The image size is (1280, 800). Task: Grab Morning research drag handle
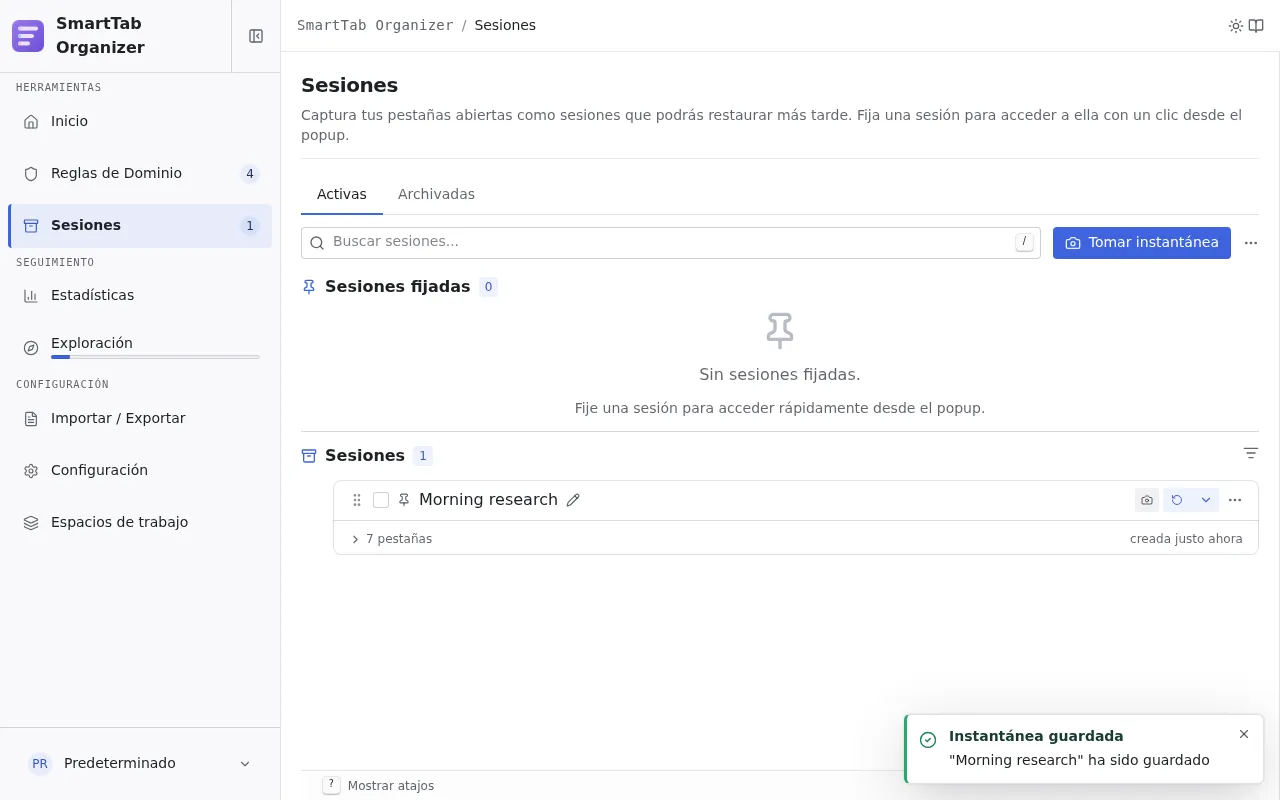tap(357, 500)
